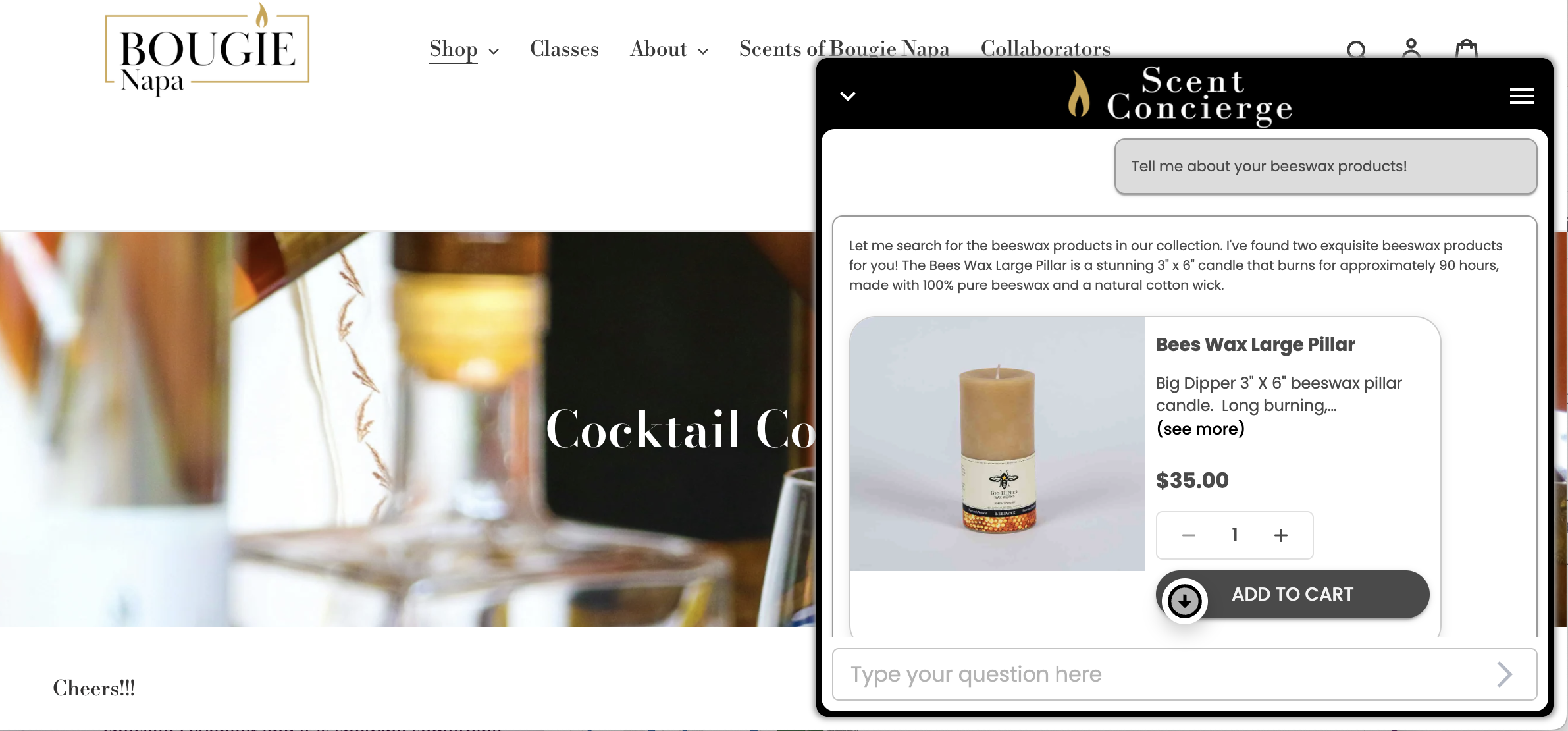Decrease quantity with the minus button
Viewport: 1568px width, 731px height.
[x=1188, y=535]
